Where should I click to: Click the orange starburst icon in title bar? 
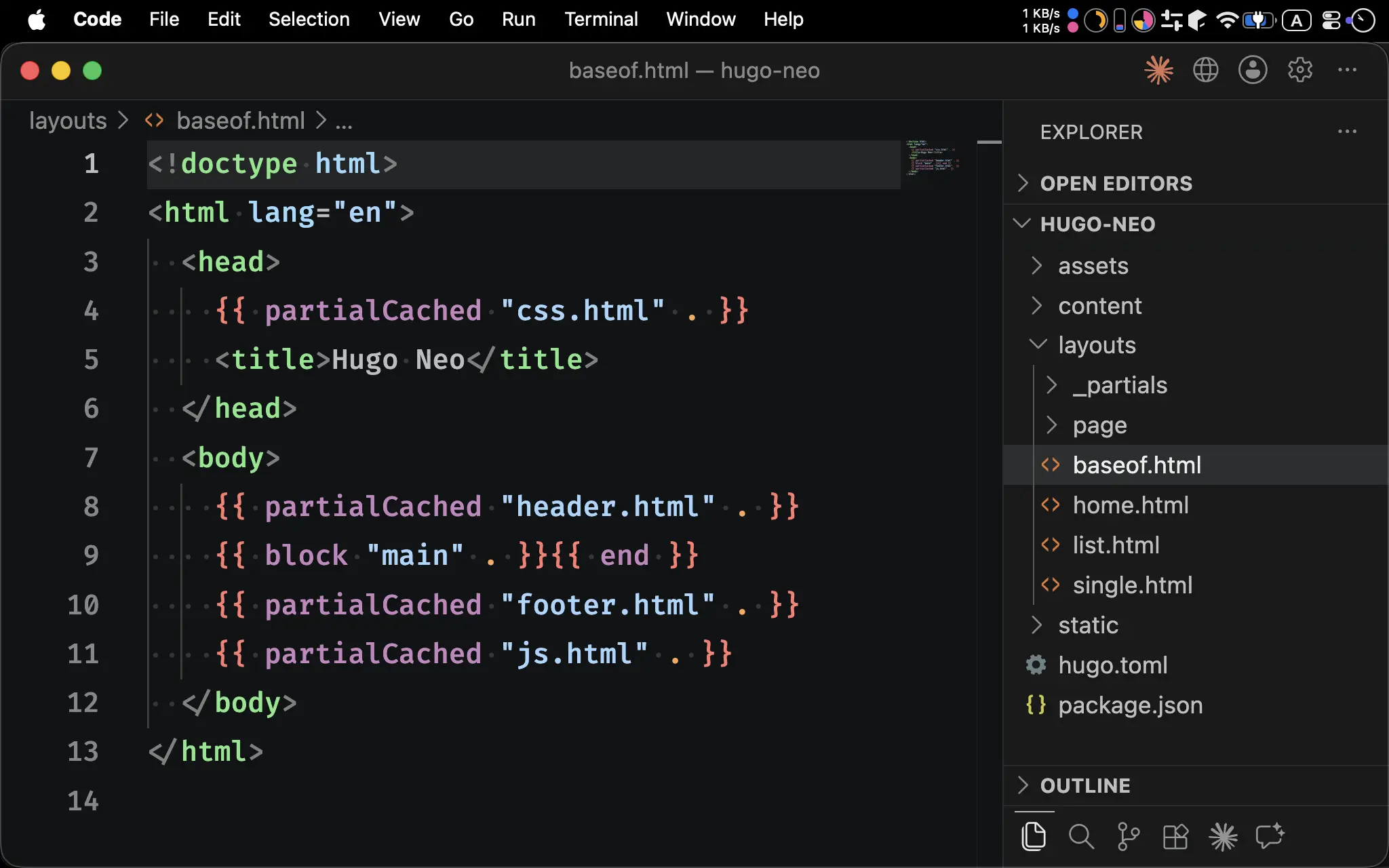pyautogui.click(x=1158, y=70)
